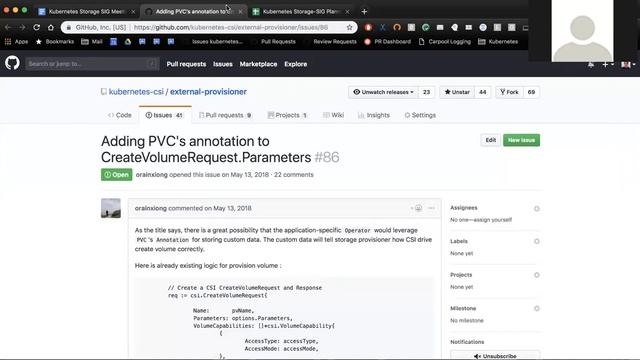Switch to Kubernetes Storage SIG Meet browser tab

click(87, 11)
